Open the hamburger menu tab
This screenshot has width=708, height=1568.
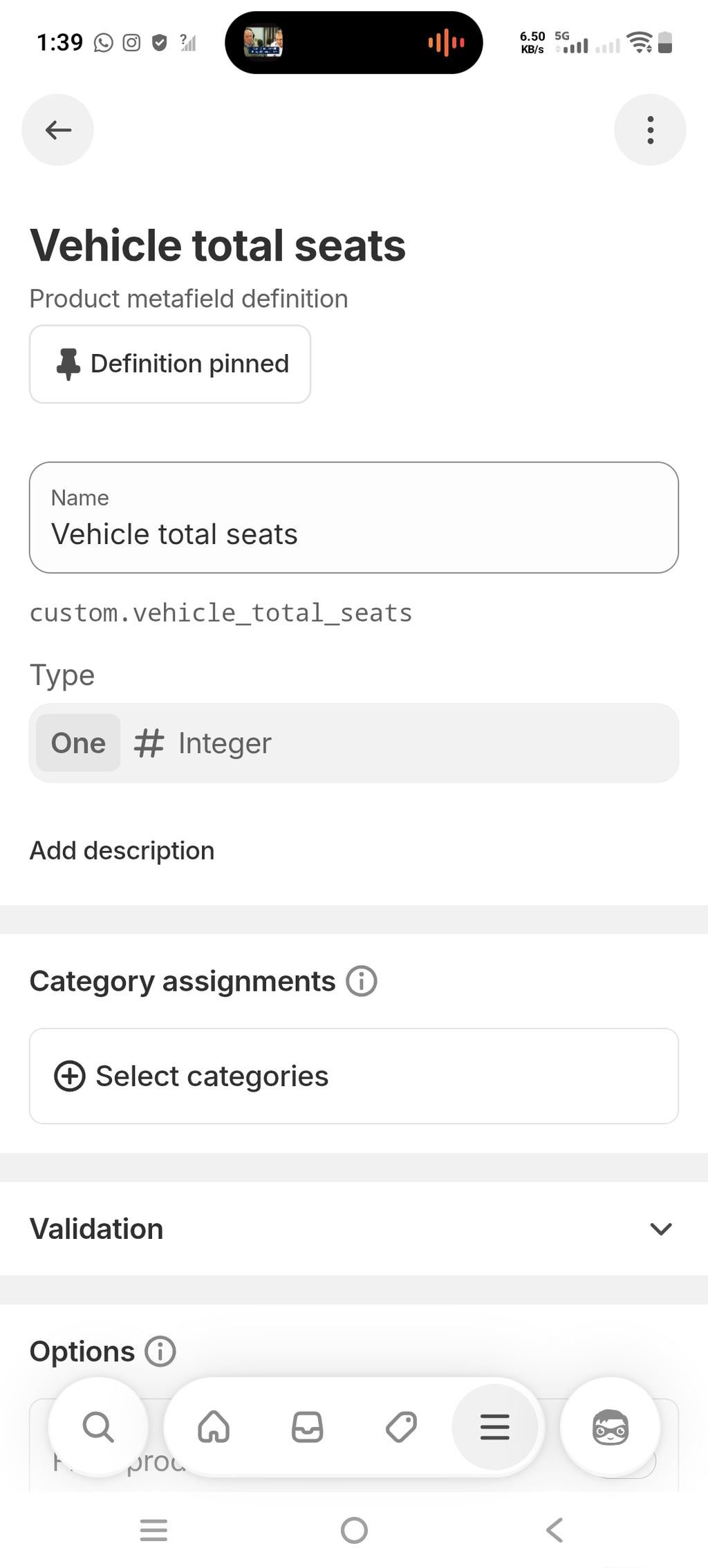(x=495, y=1427)
